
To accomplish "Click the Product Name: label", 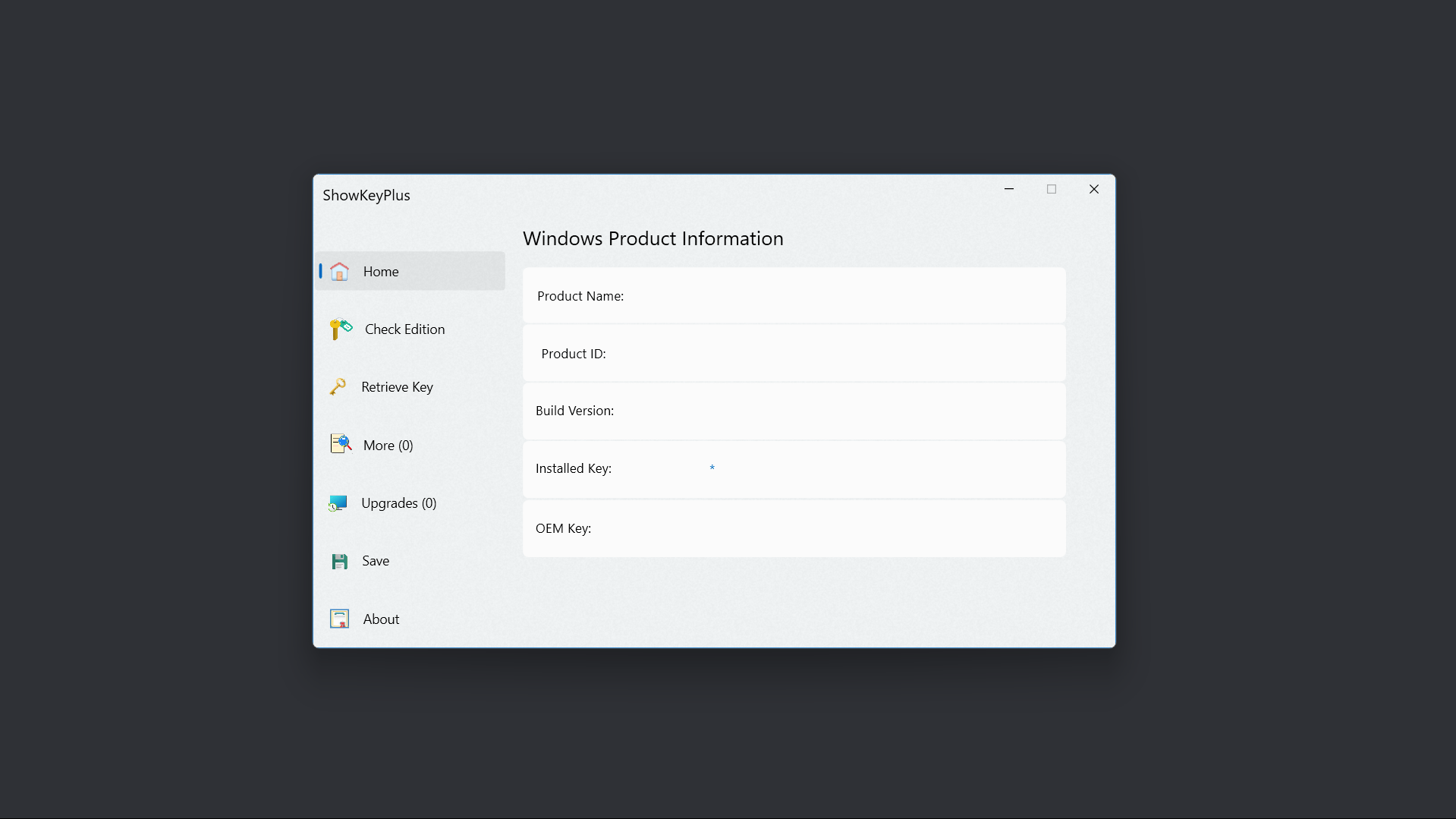I will [580, 296].
